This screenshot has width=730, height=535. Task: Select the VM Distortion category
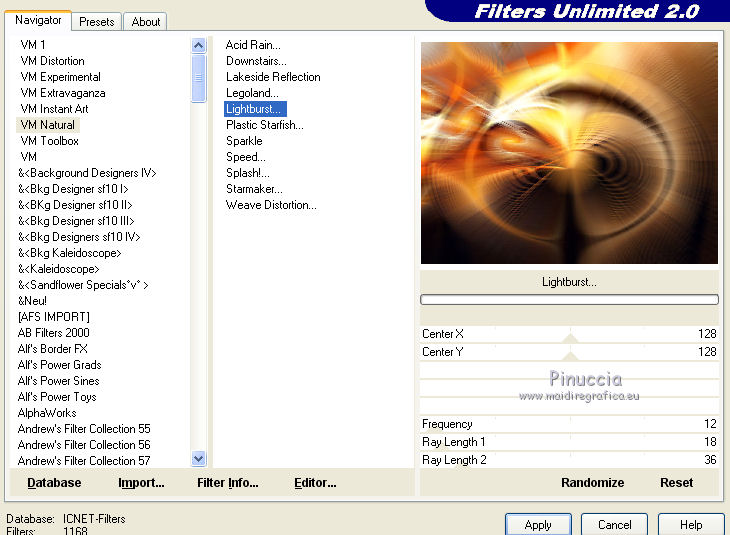click(x=52, y=61)
